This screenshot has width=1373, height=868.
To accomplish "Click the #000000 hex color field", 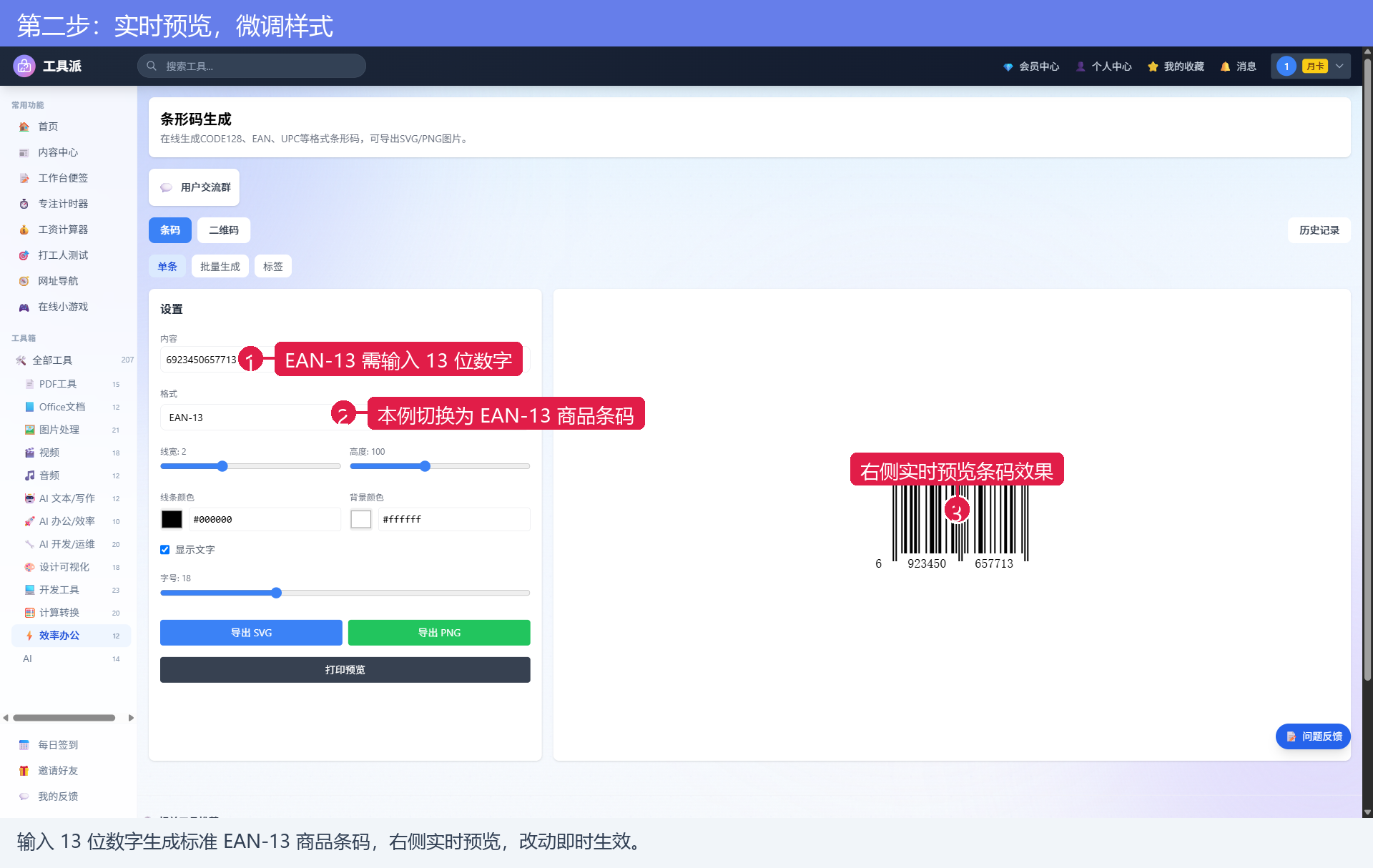I will 265,519.
